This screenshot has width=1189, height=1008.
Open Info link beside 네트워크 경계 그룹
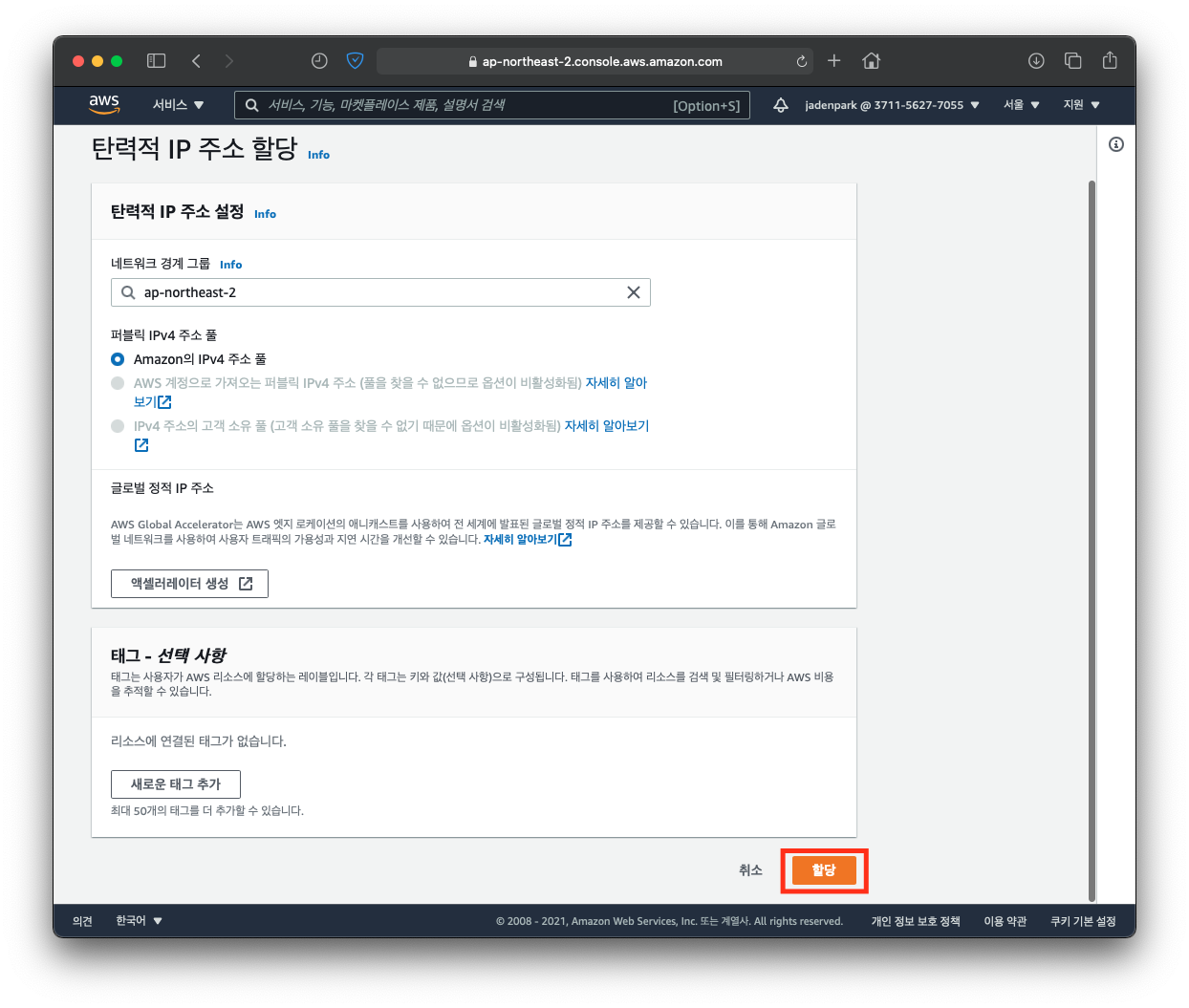click(230, 265)
